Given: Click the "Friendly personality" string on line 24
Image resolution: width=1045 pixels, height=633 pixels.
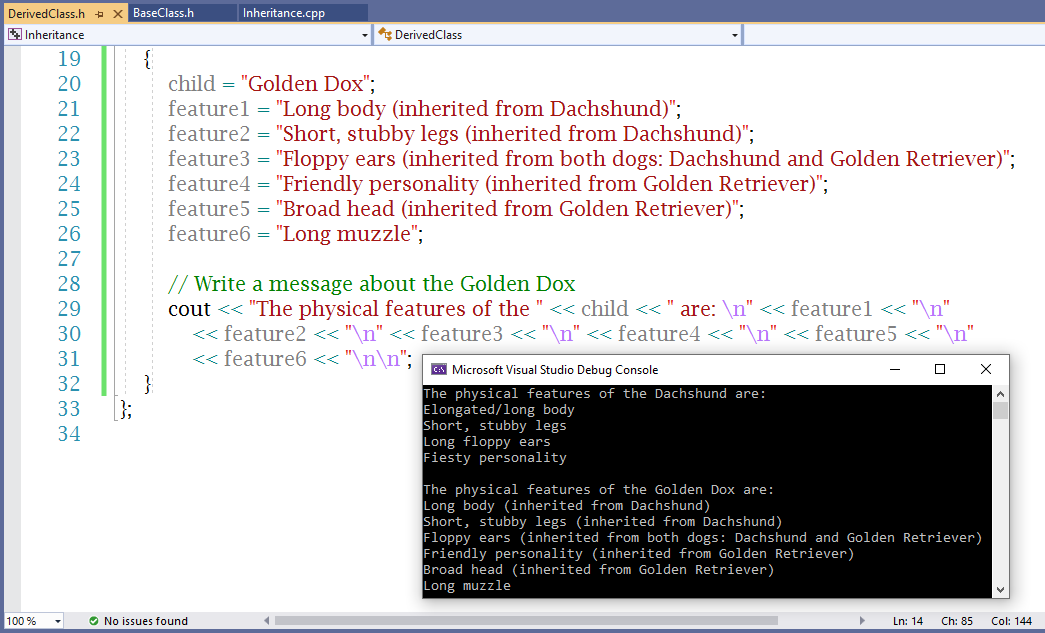Looking at the screenshot, I should pos(549,184).
